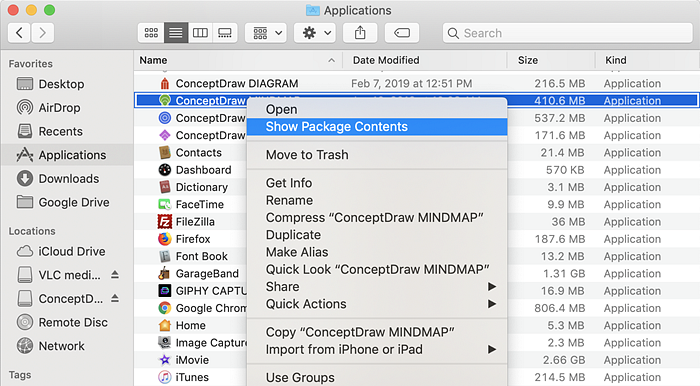Screen dimensions: 700x386
Task: Go back with the left chevron button
Action: (x=19, y=33)
